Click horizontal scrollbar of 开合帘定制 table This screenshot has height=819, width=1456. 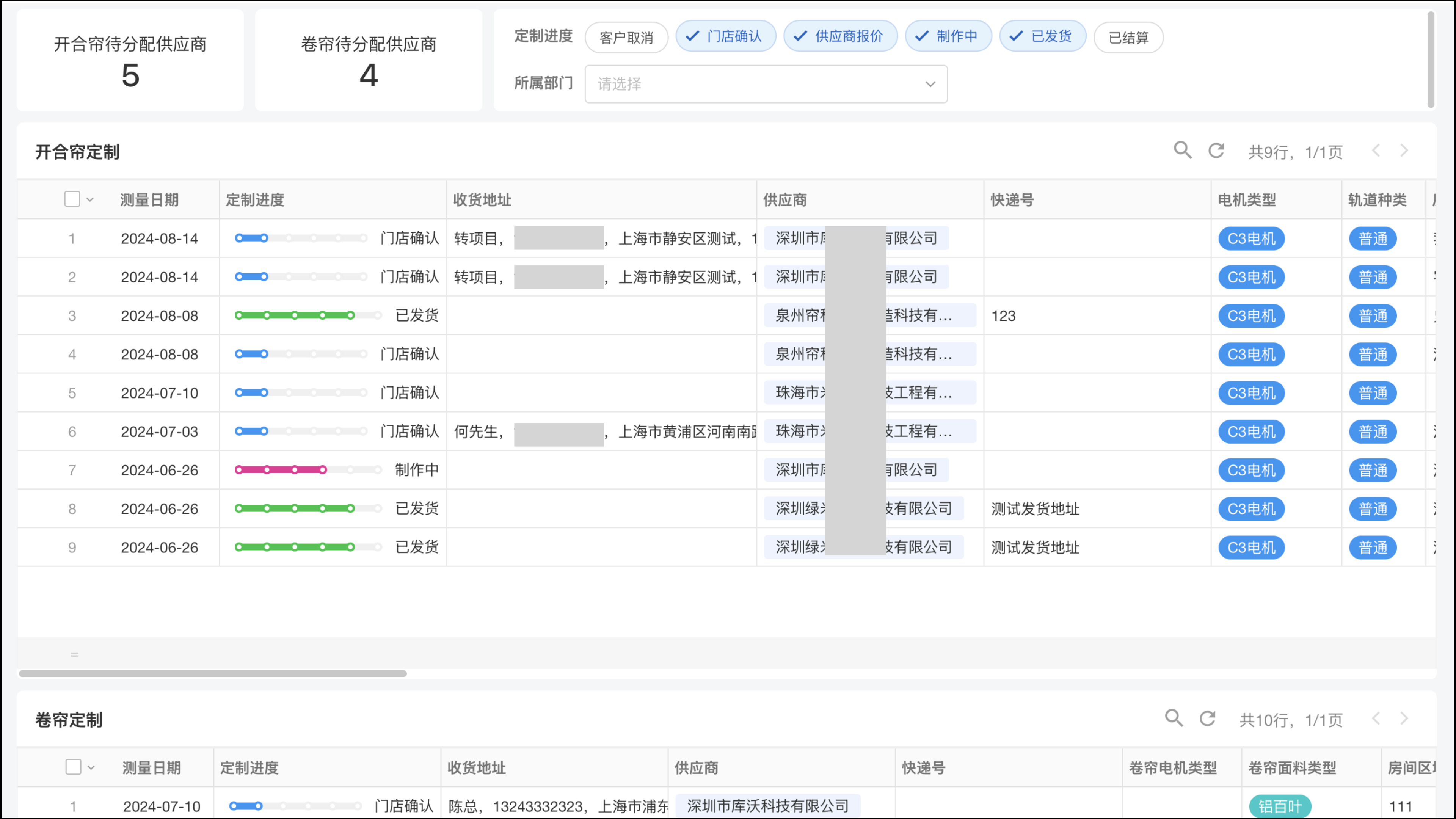pos(212,673)
